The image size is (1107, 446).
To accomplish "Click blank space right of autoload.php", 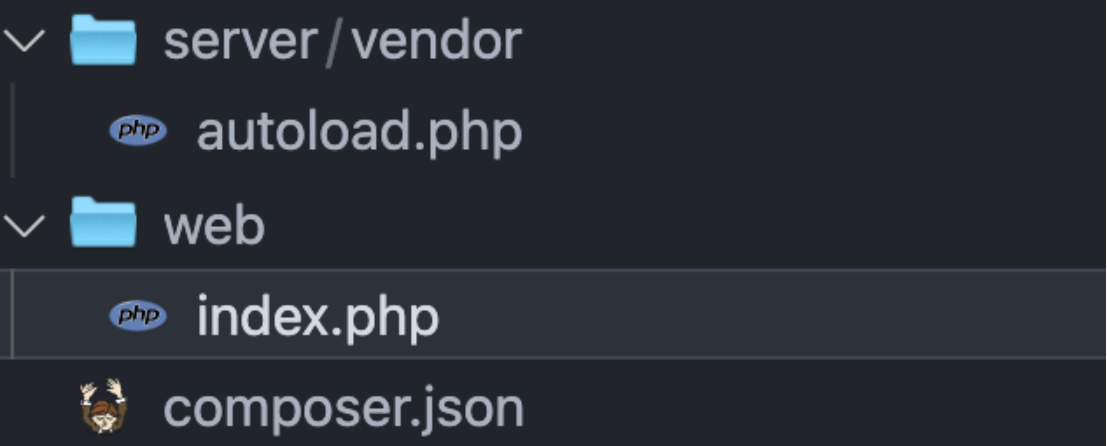I will point(800,131).
